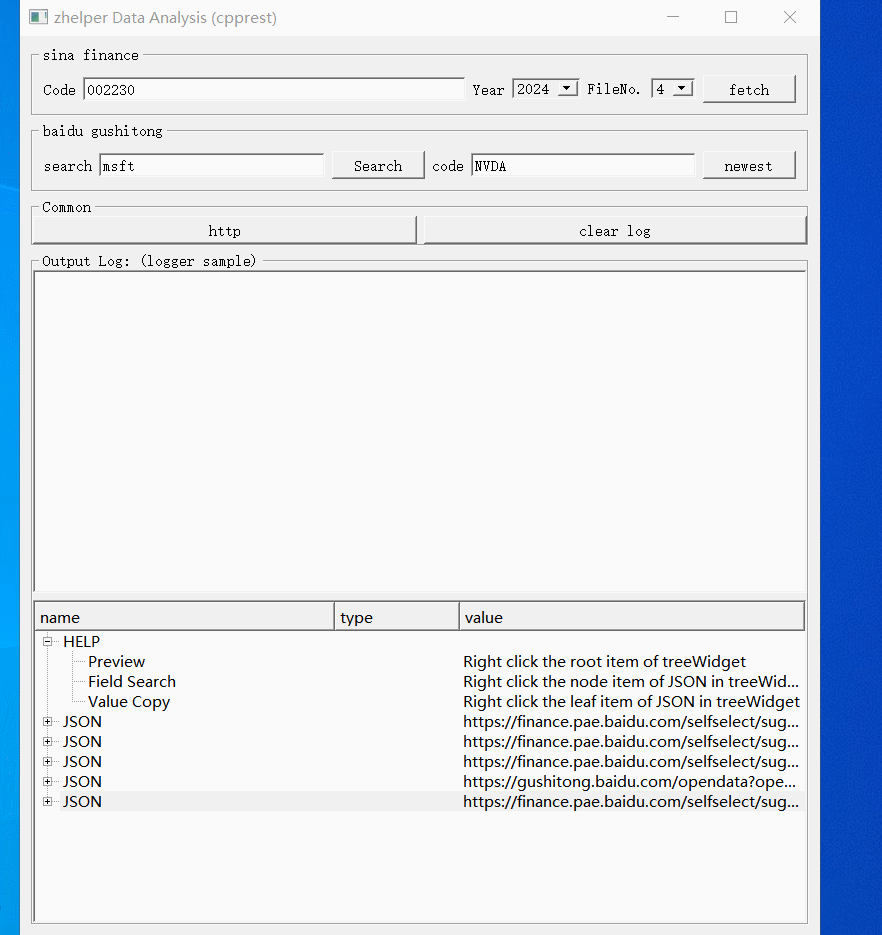Click inside the Output Log text area

point(420,431)
